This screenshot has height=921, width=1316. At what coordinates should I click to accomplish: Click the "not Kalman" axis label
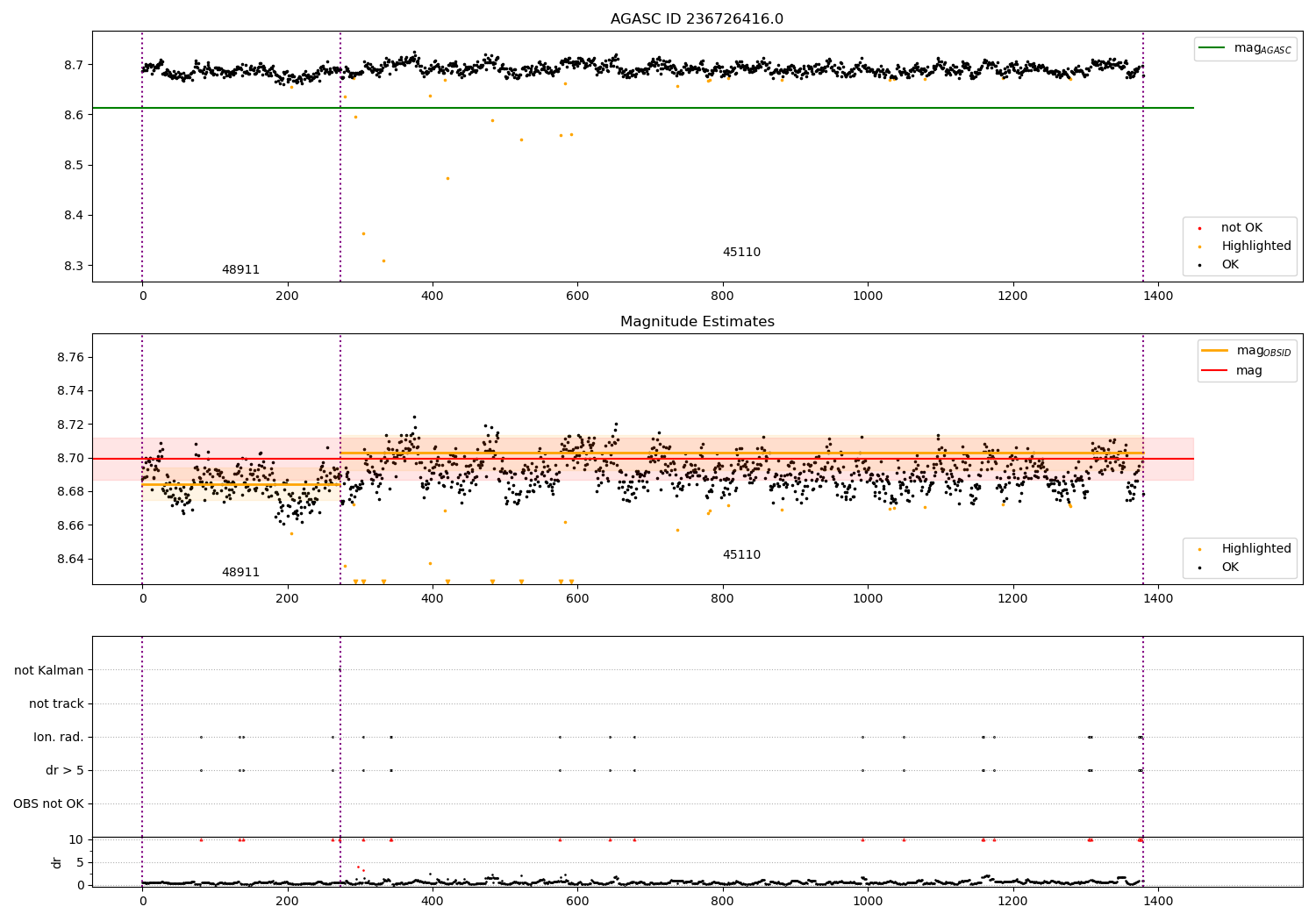(x=49, y=670)
